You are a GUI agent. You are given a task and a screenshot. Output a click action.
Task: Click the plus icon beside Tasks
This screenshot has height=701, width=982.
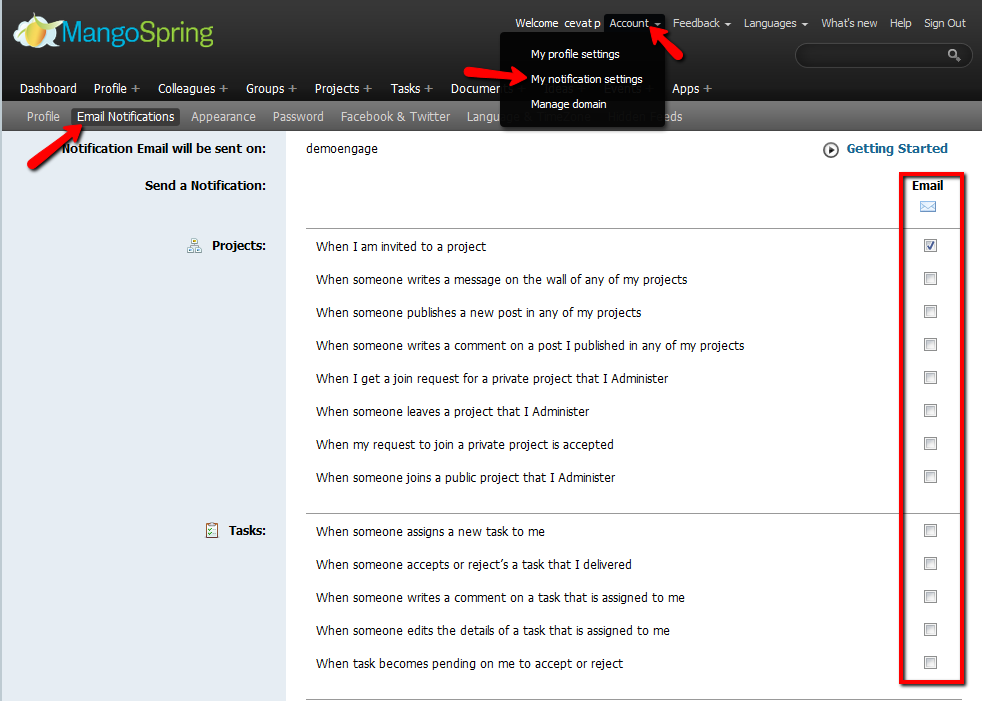(x=428, y=88)
